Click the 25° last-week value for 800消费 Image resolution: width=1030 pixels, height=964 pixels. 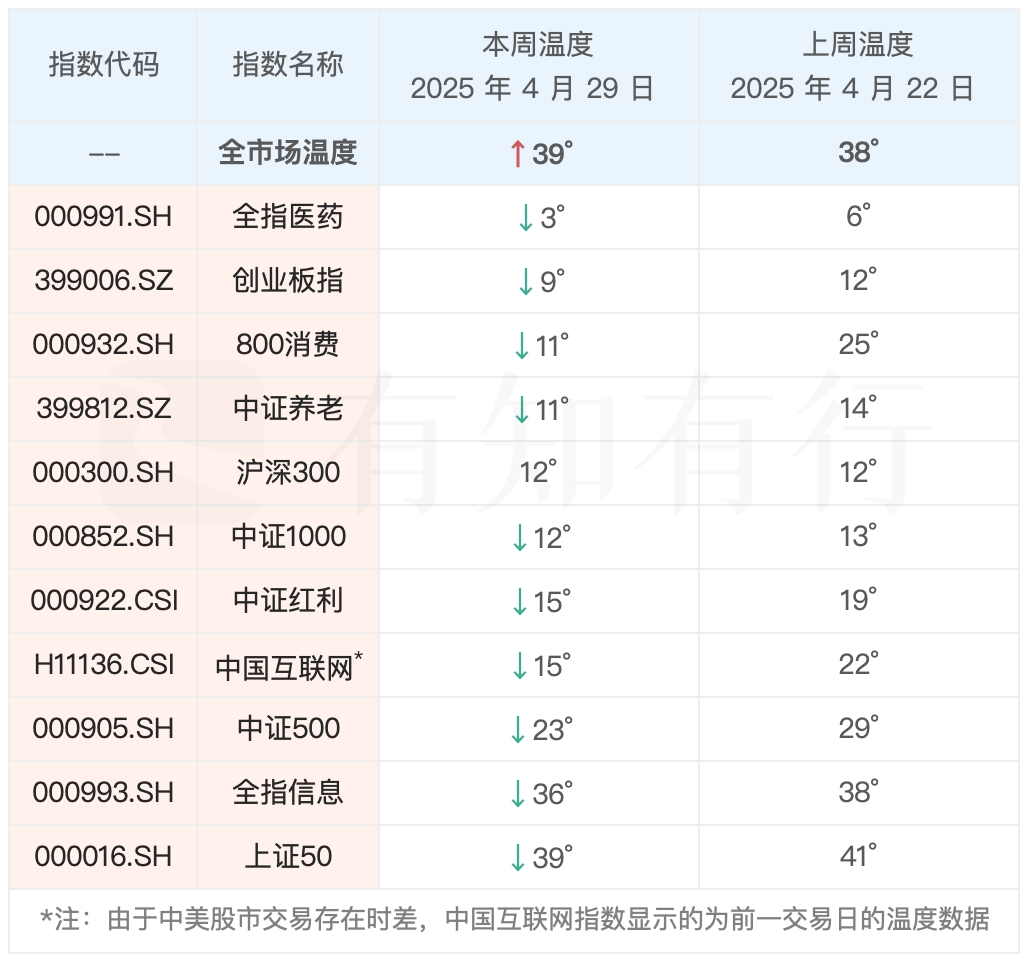pyautogui.click(x=859, y=344)
